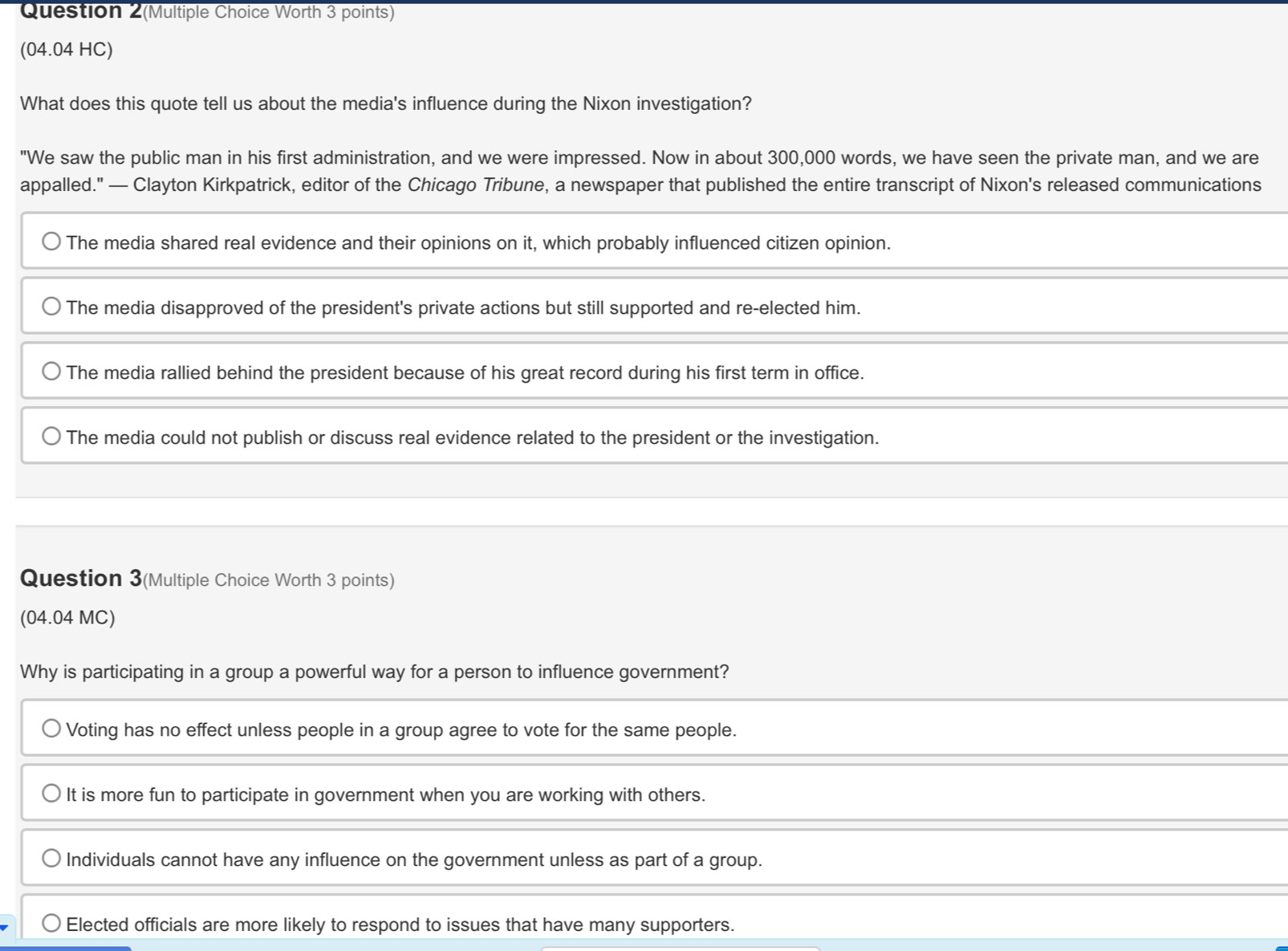Pick 'The media rallied behind the president' radio

pos(51,372)
